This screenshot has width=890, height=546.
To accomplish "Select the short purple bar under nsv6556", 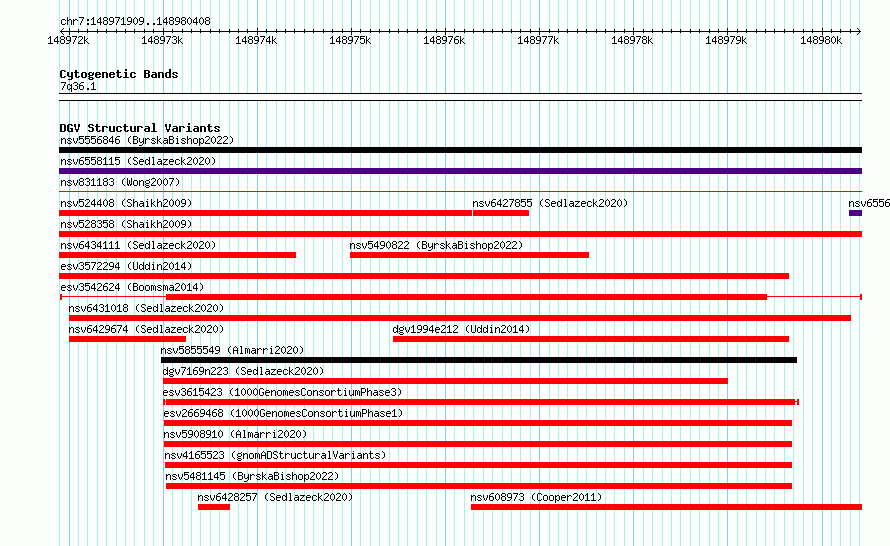I will click(x=855, y=213).
